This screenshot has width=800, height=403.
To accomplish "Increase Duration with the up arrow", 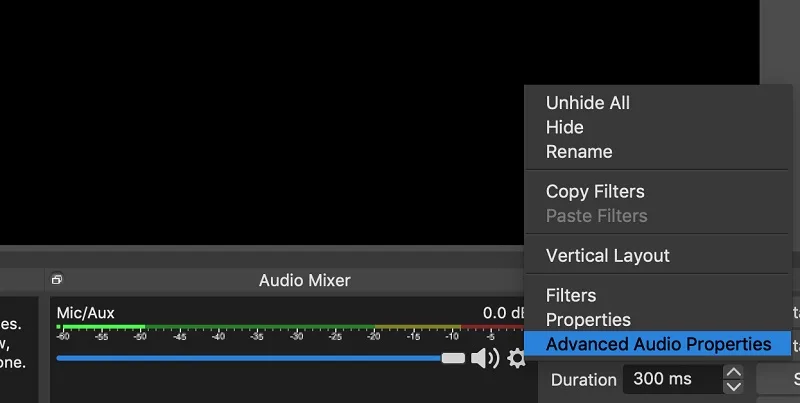I will 734,372.
